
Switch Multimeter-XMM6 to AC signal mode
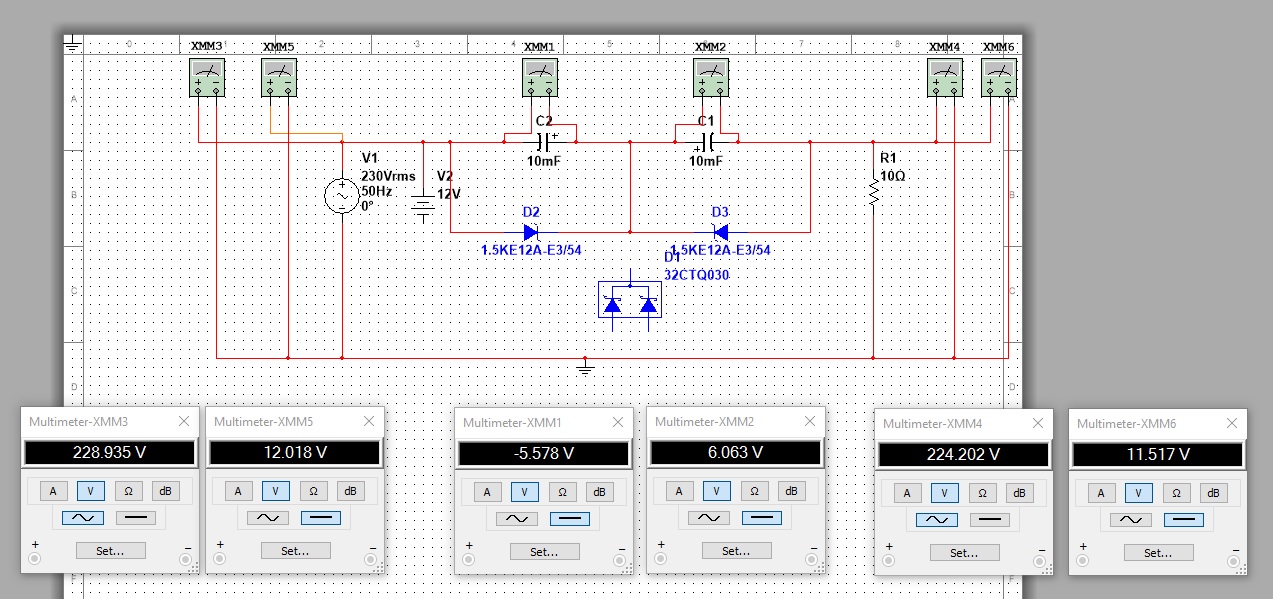[1130, 520]
